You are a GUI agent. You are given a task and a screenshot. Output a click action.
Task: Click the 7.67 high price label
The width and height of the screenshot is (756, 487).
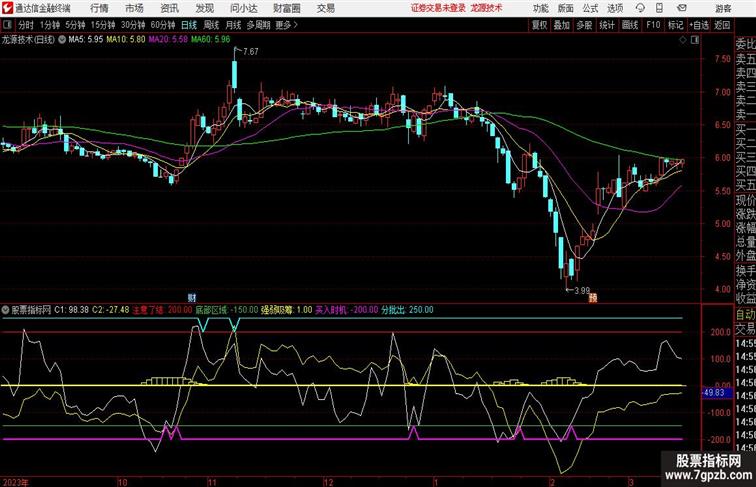pos(251,51)
